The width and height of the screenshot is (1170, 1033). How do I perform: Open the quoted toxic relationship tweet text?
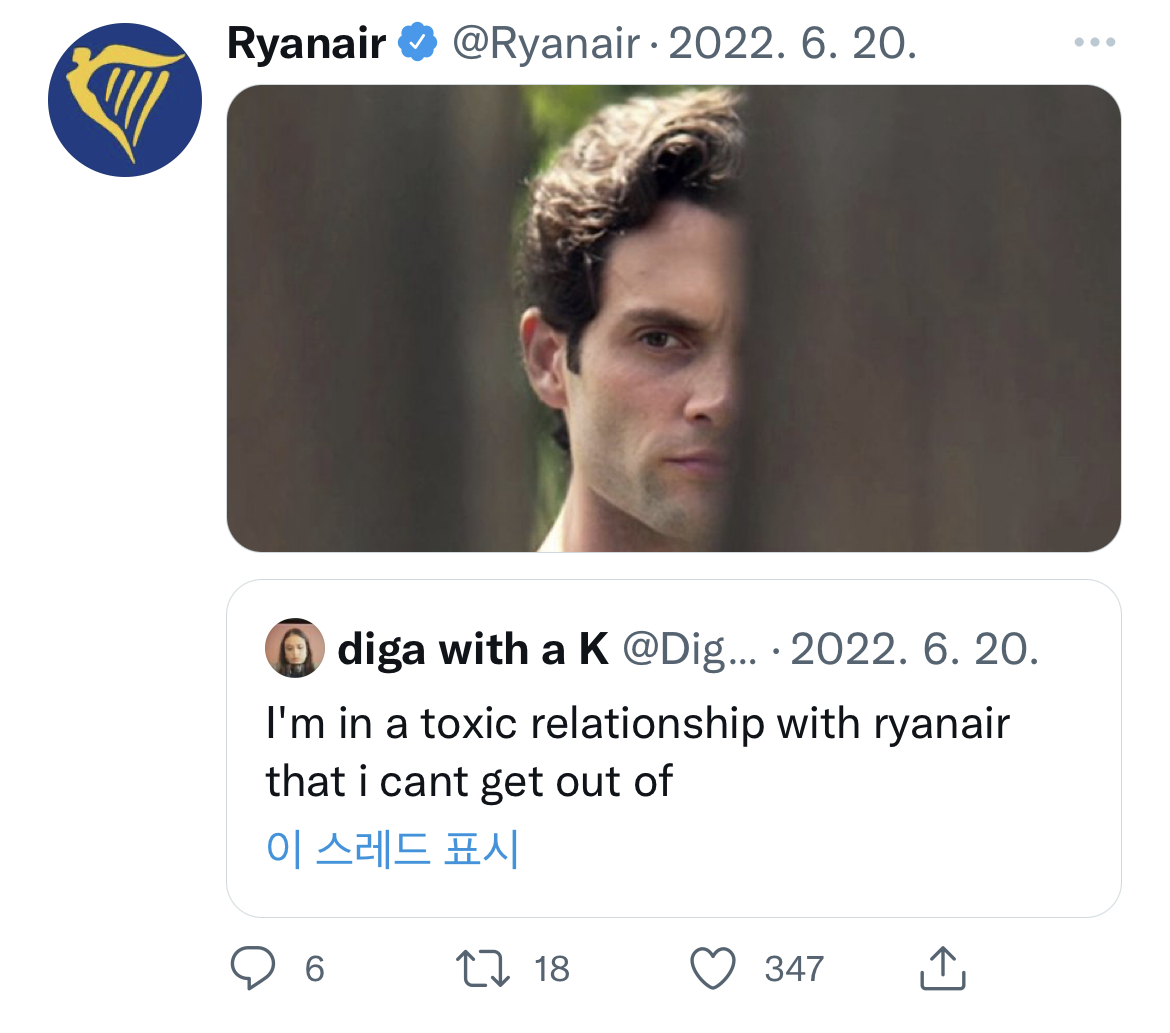[x=638, y=752]
